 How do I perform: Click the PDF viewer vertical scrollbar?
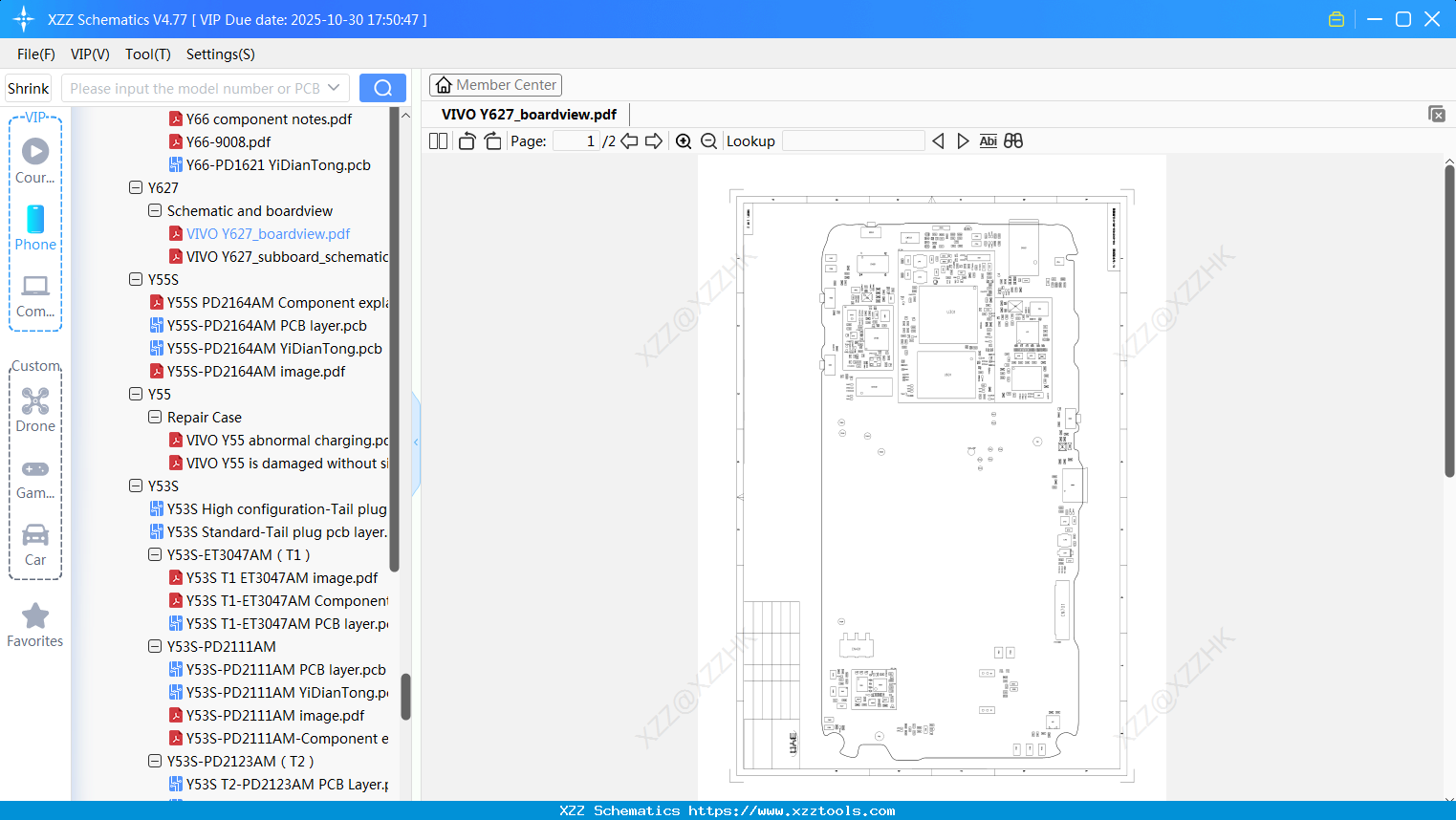click(x=1449, y=320)
